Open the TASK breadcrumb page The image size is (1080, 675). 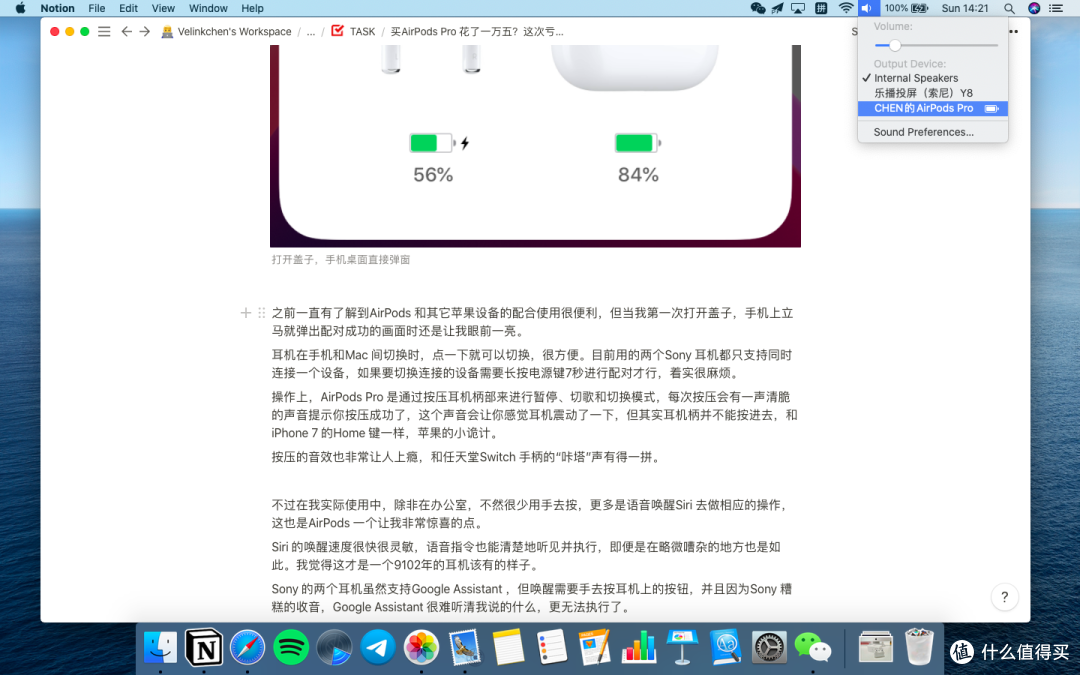point(353,32)
